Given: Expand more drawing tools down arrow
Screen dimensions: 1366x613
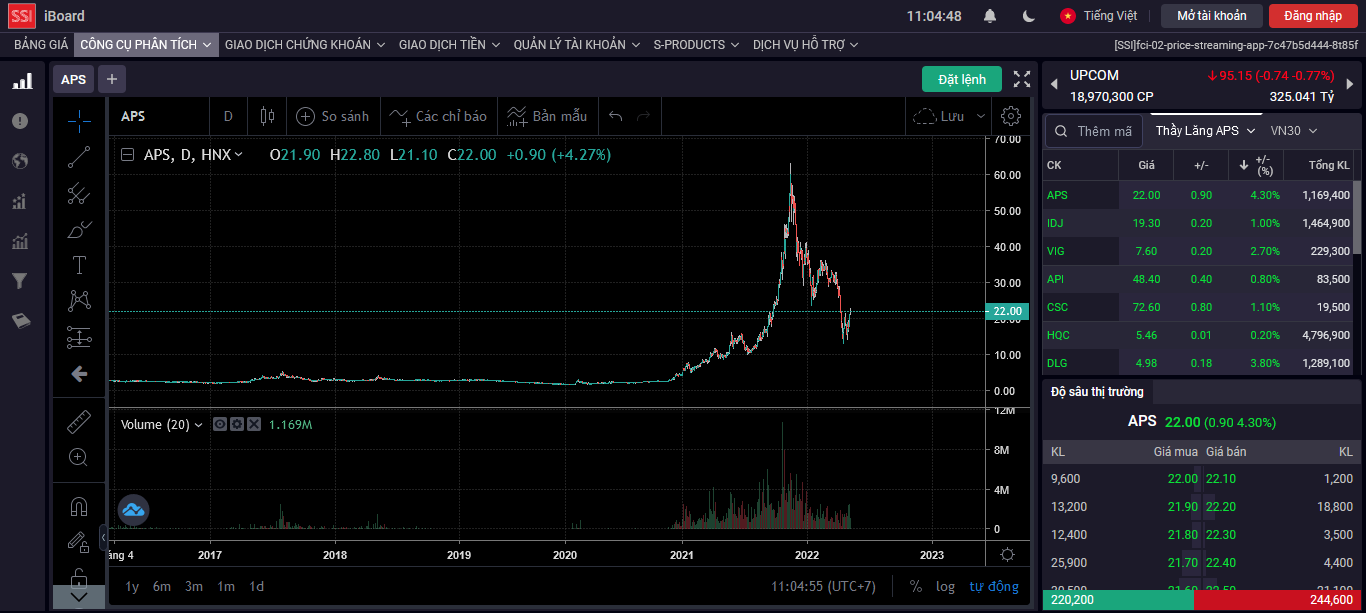Looking at the screenshot, I should [79, 597].
